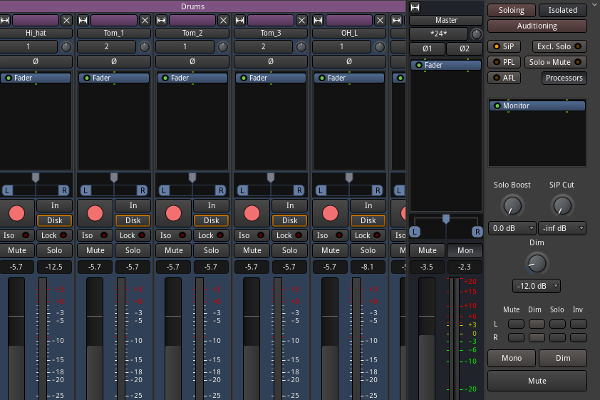The height and width of the screenshot is (400, 600).
Task: Open Hi_hat input selector labeled 1
Action: 28,47
